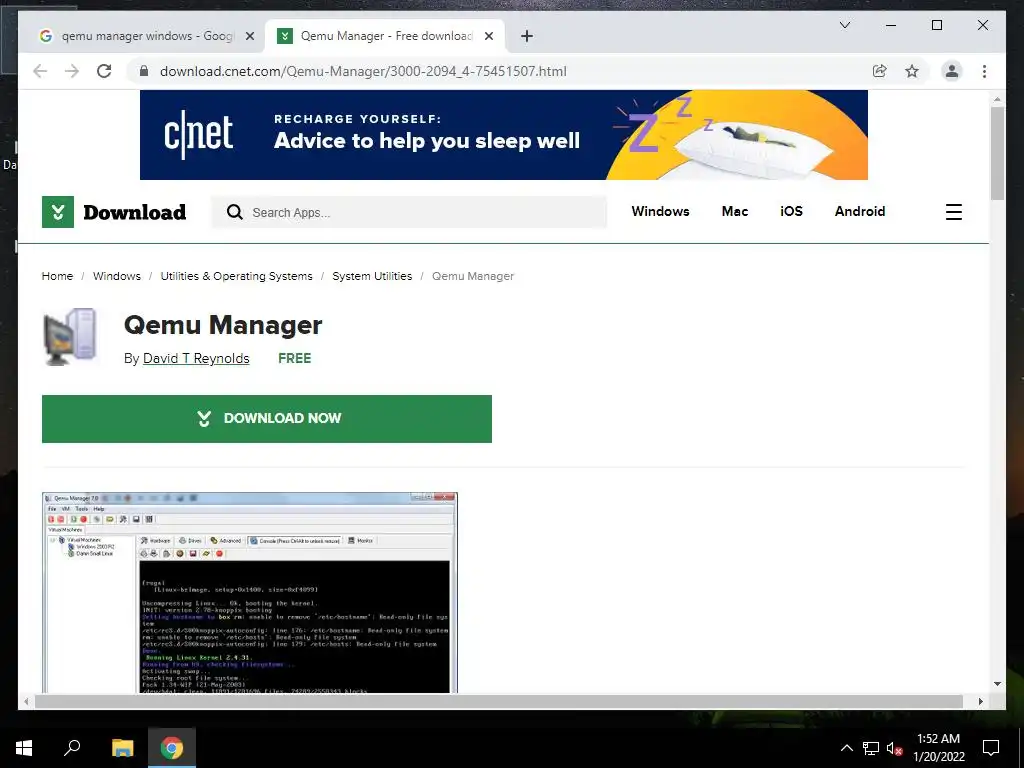
Task: Click the CNET sleep advice banner
Action: [x=504, y=135]
